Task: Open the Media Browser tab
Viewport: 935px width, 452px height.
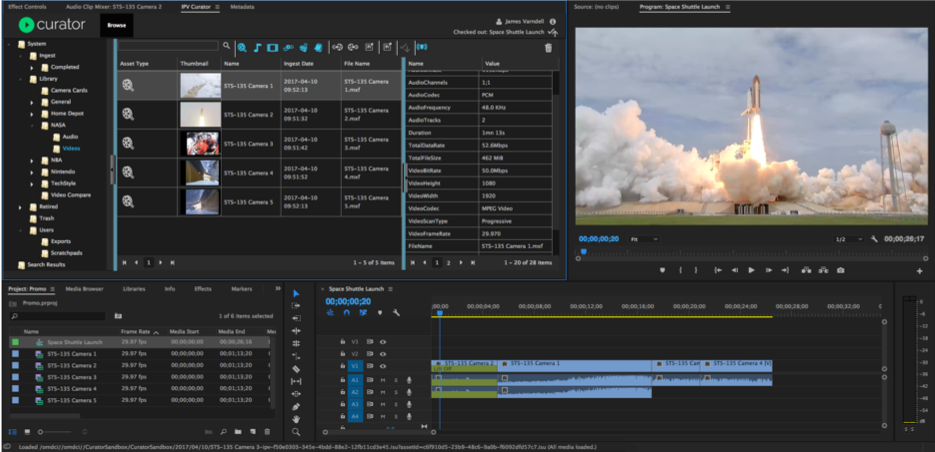Action: 85,289
